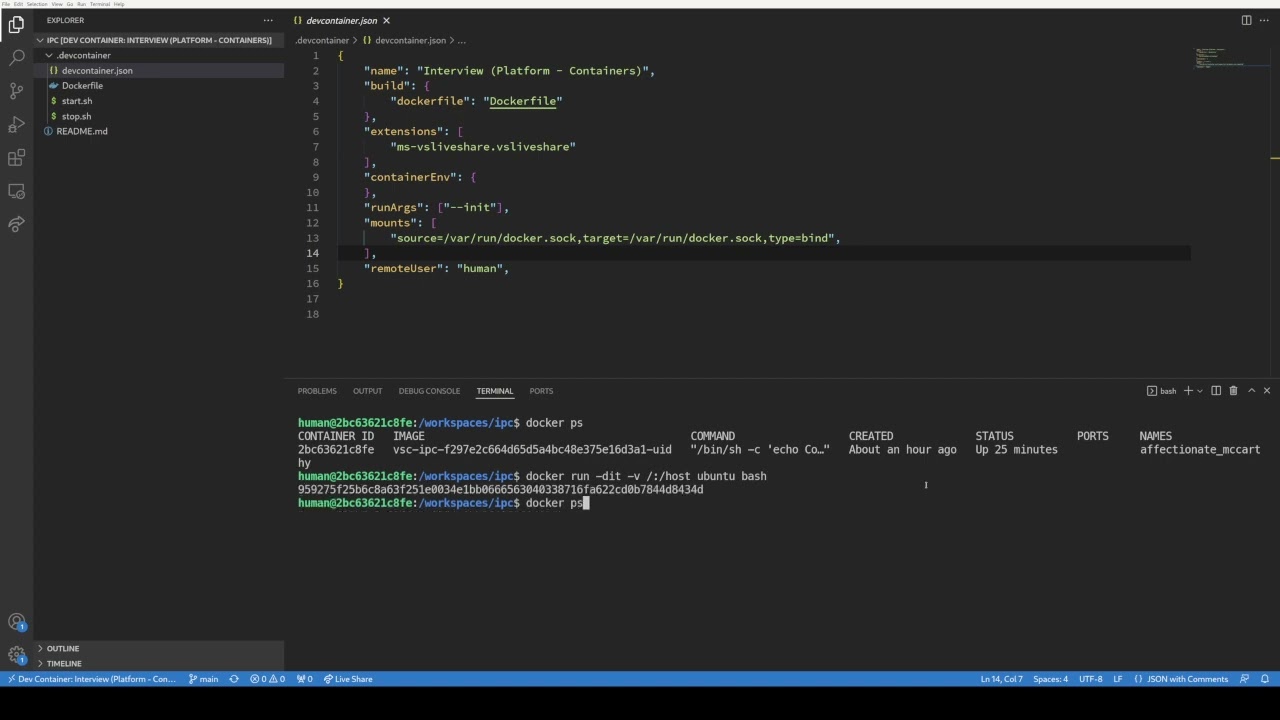This screenshot has width=1280, height=720.
Task: Open Dockerfile in the file tree
Action: point(158,86)
